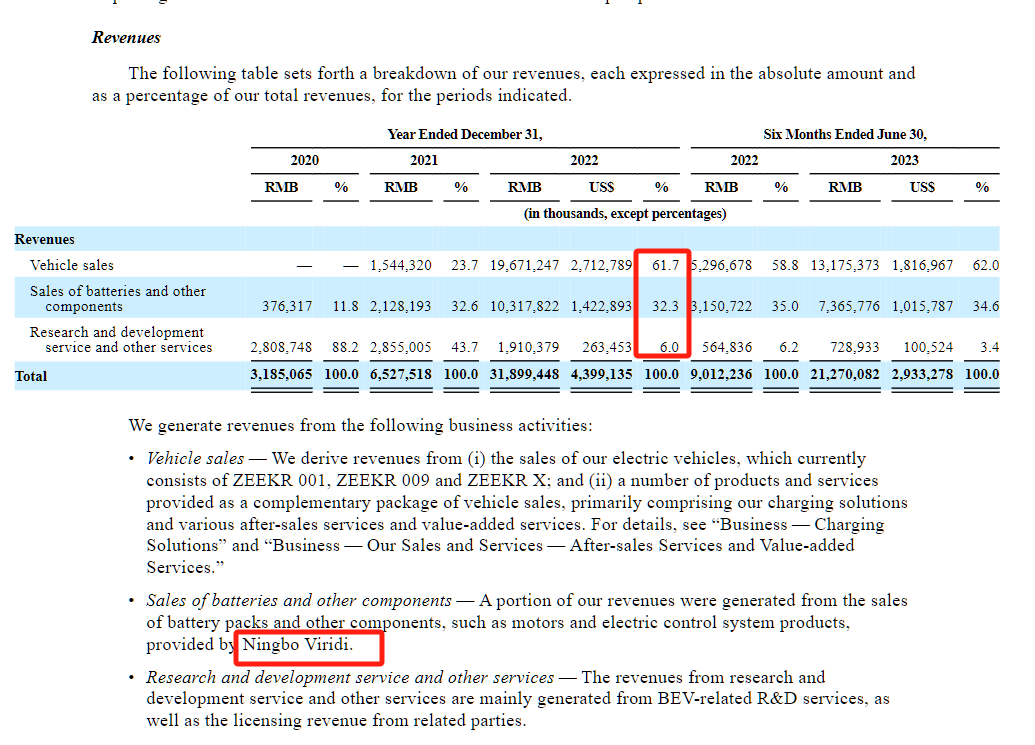
Task: Click the value '10,317,822'
Action: 524,307
